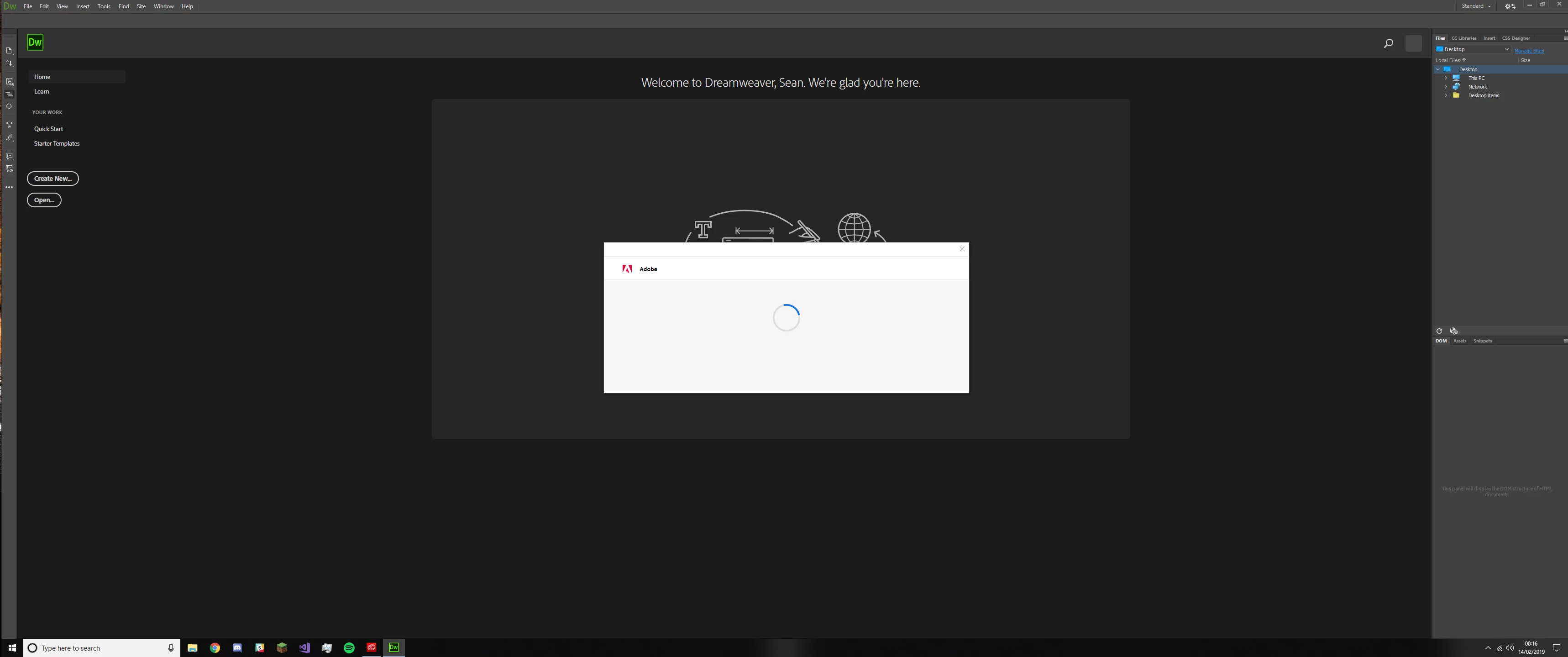The width and height of the screenshot is (1568, 657).
Task: Expand the This PC tree node
Action: [1446, 78]
